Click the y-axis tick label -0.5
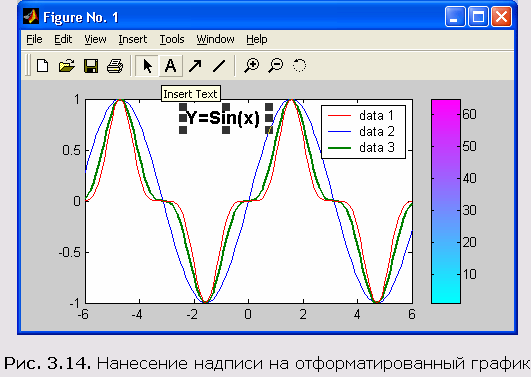This screenshot has height=377, width=531. coord(69,252)
